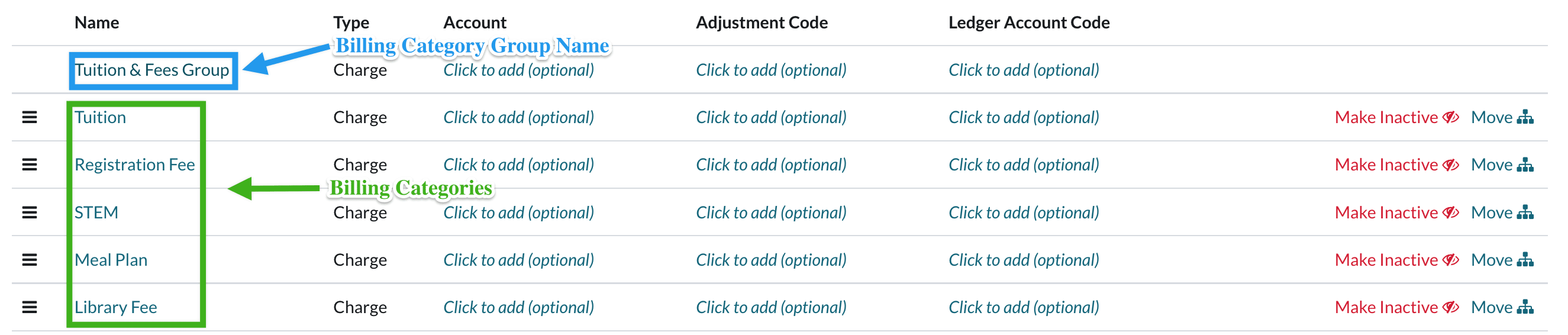Add an Account for Tuition & Fees Group
This screenshot has width=1568, height=335.
518,70
